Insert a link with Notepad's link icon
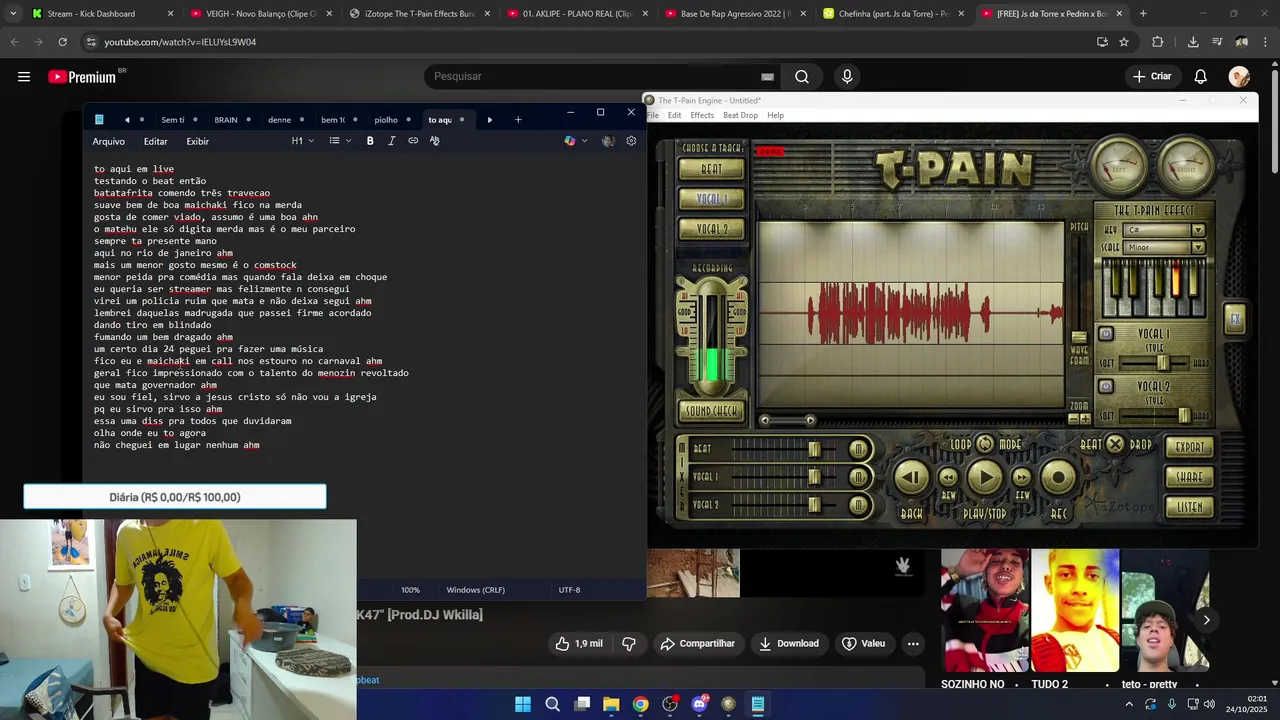The image size is (1280, 720). tap(413, 141)
